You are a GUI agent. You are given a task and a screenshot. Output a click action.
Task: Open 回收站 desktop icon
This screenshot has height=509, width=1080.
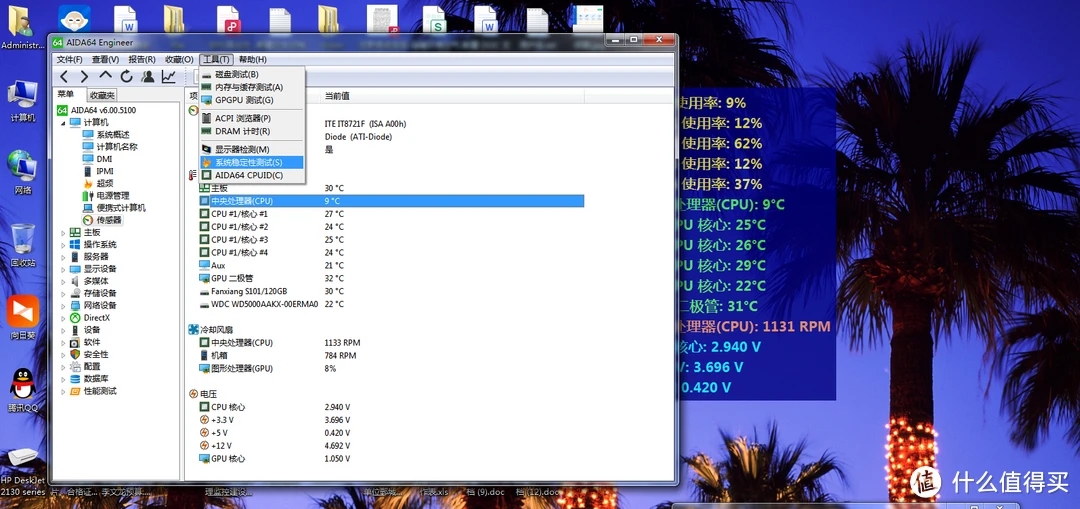[x=23, y=245]
